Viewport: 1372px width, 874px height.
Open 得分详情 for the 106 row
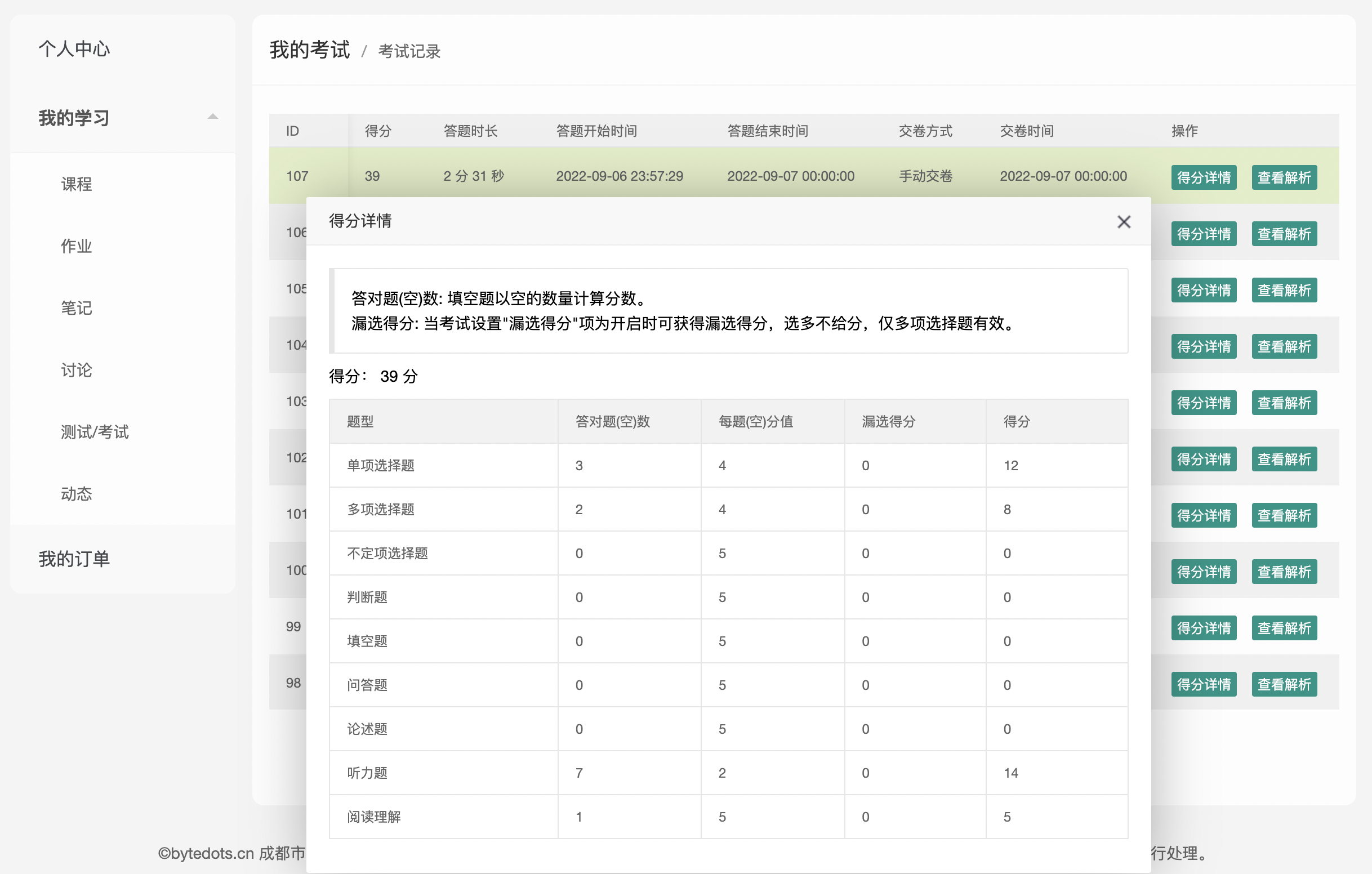1204,234
